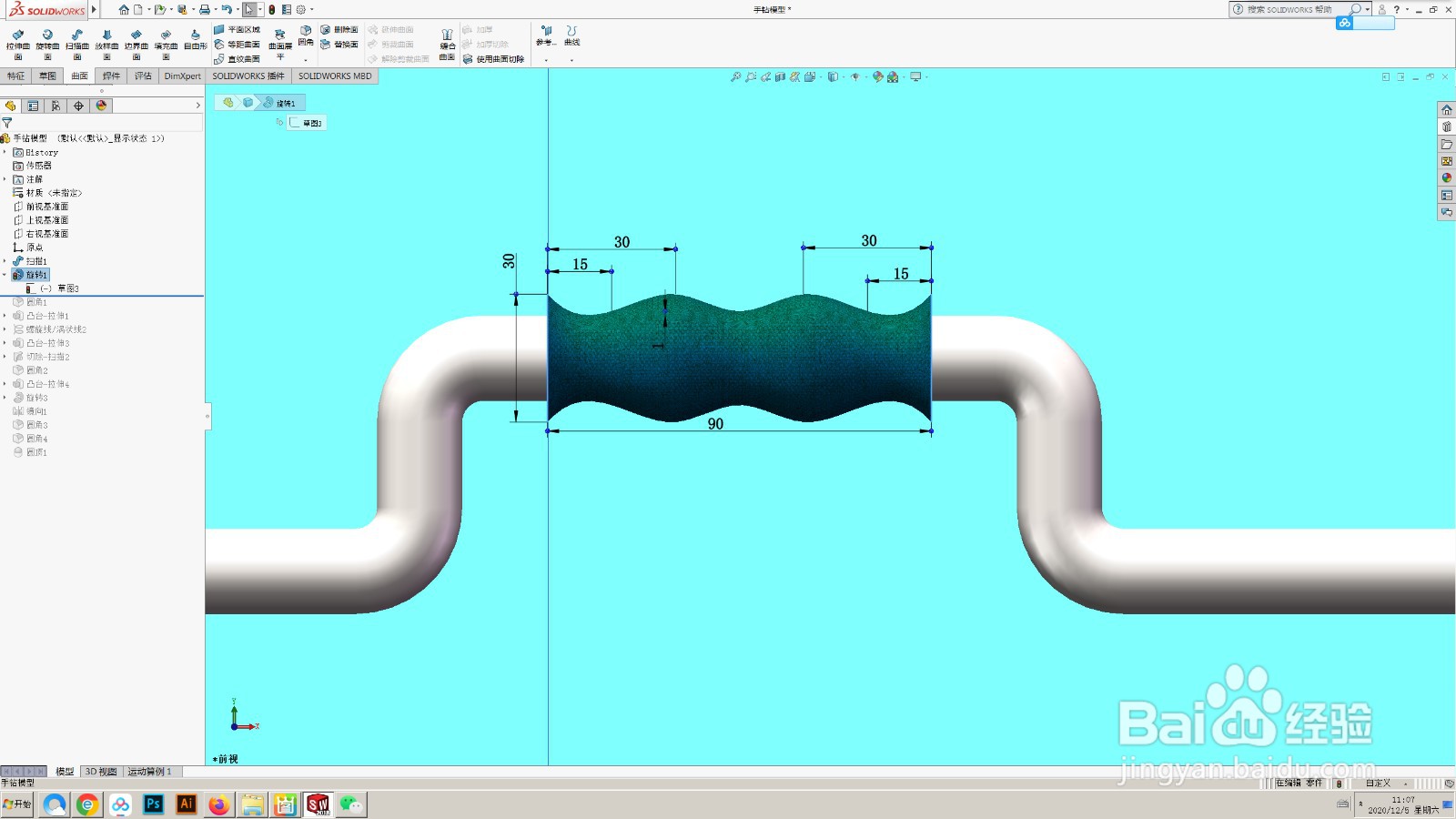This screenshot has height=819, width=1456.
Task: Select the 填充曲面 filled surface tool
Action: pos(166,44)
